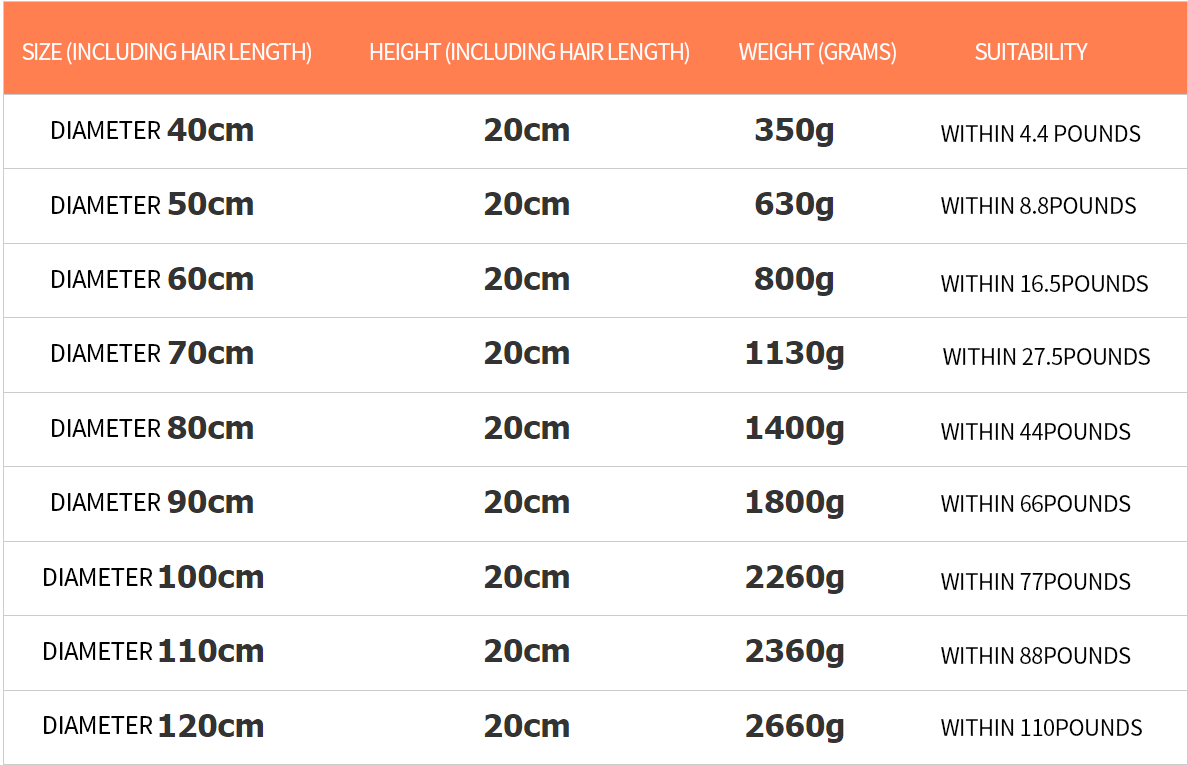The image size is (1188, 765).
Task: Click the 20cm height in the 80cm row
Action: (527, 428)
